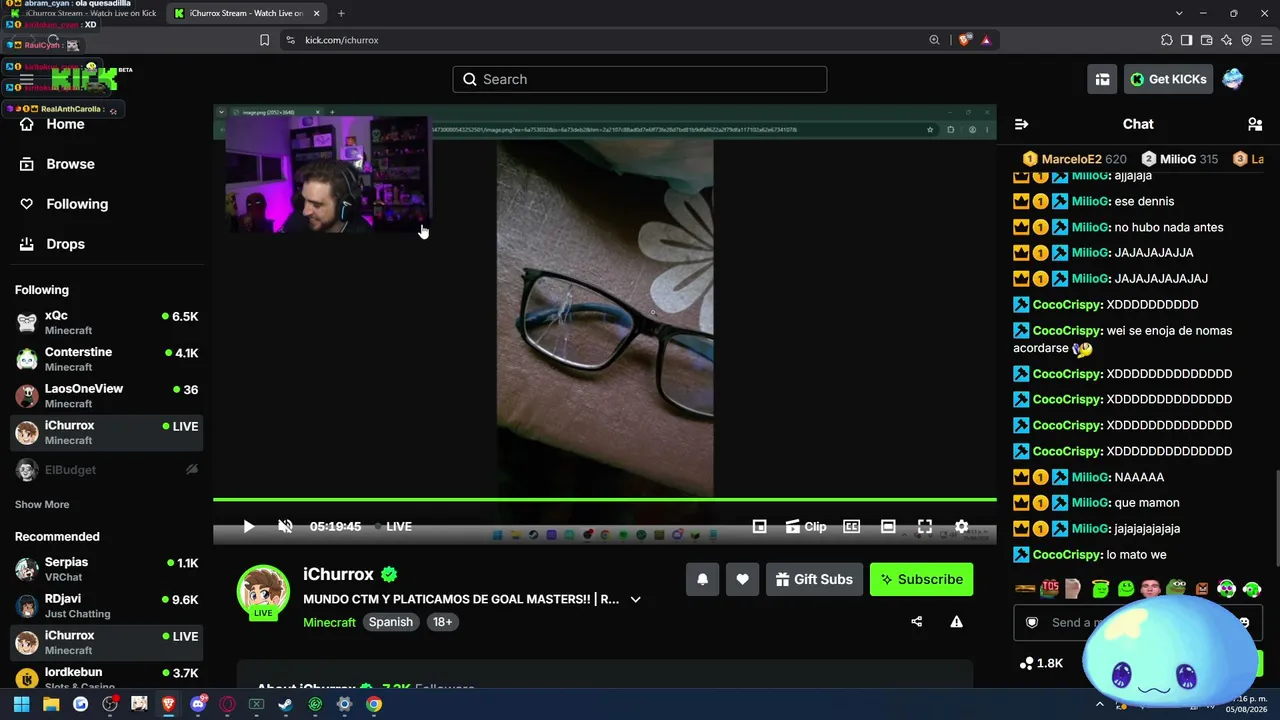Viewport: 1280px width, 720px height.
Task: Open RDjavi recommended channel
Action: point(107,606)
